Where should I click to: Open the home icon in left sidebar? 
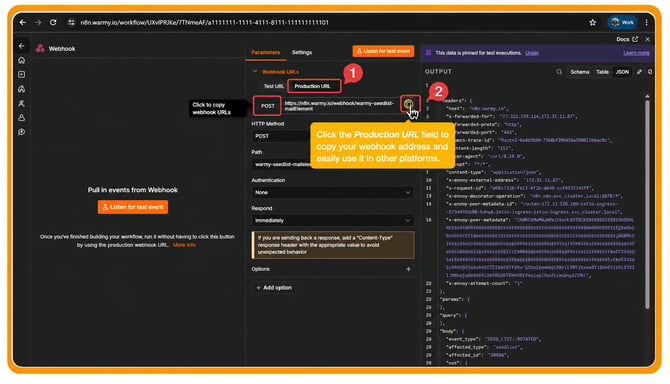tap(21, 60)
